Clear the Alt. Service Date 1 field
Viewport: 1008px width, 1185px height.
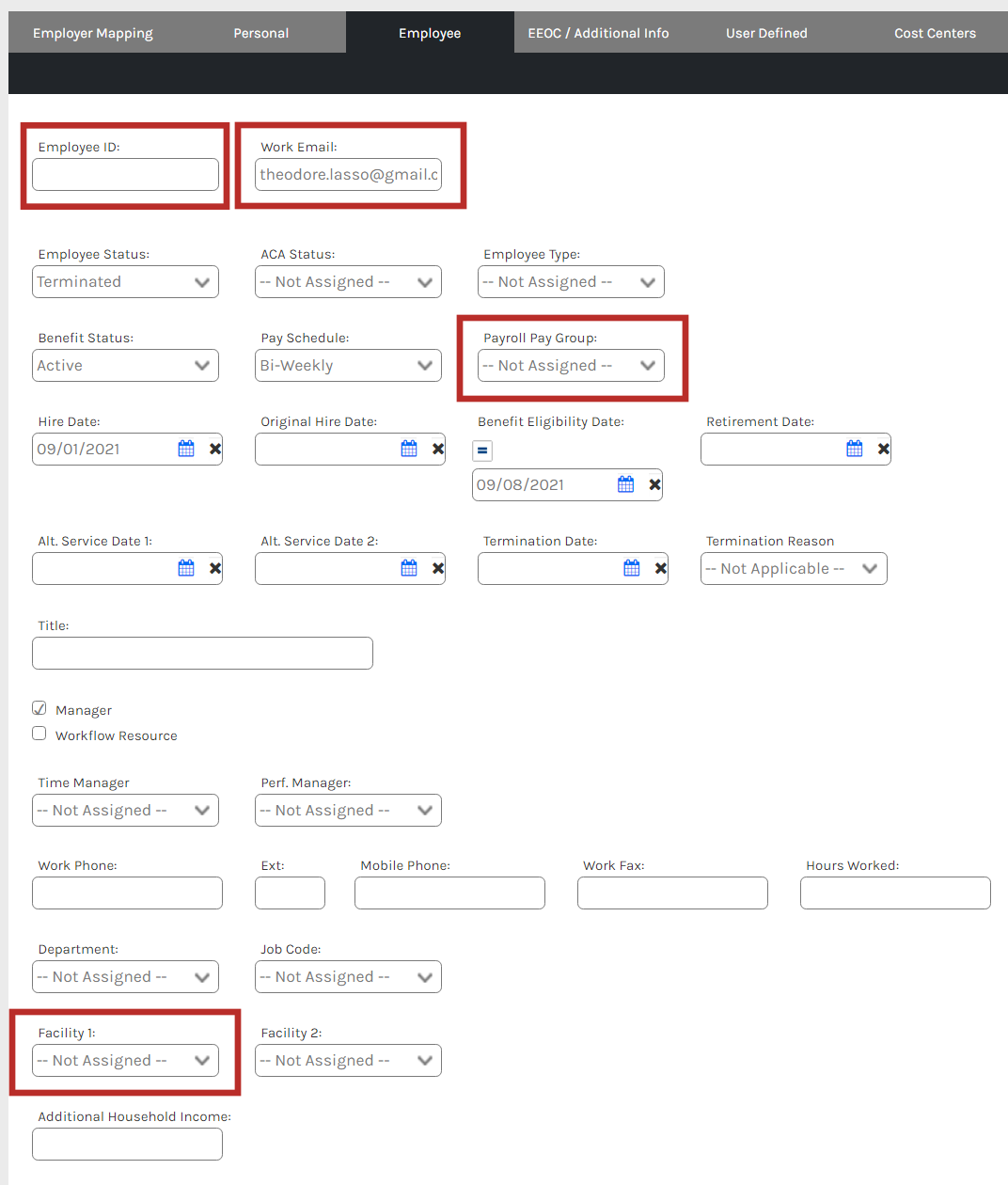point(215,568)
